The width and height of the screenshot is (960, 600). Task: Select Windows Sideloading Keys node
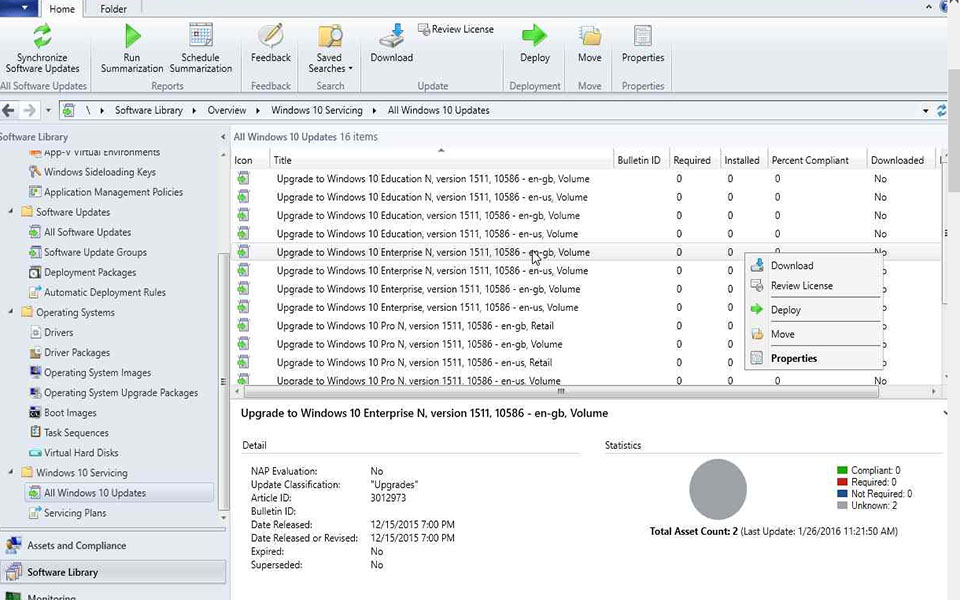coord(93,172)
